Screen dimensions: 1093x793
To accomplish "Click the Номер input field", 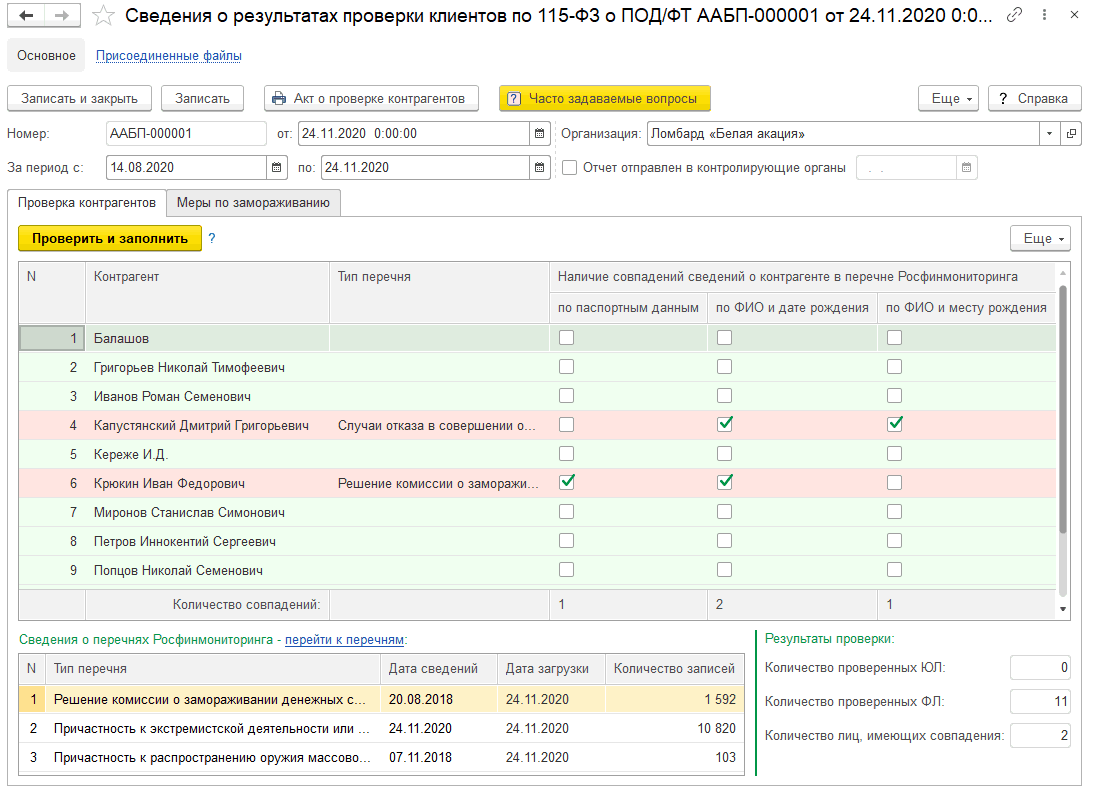I will (x=186, y=133).
